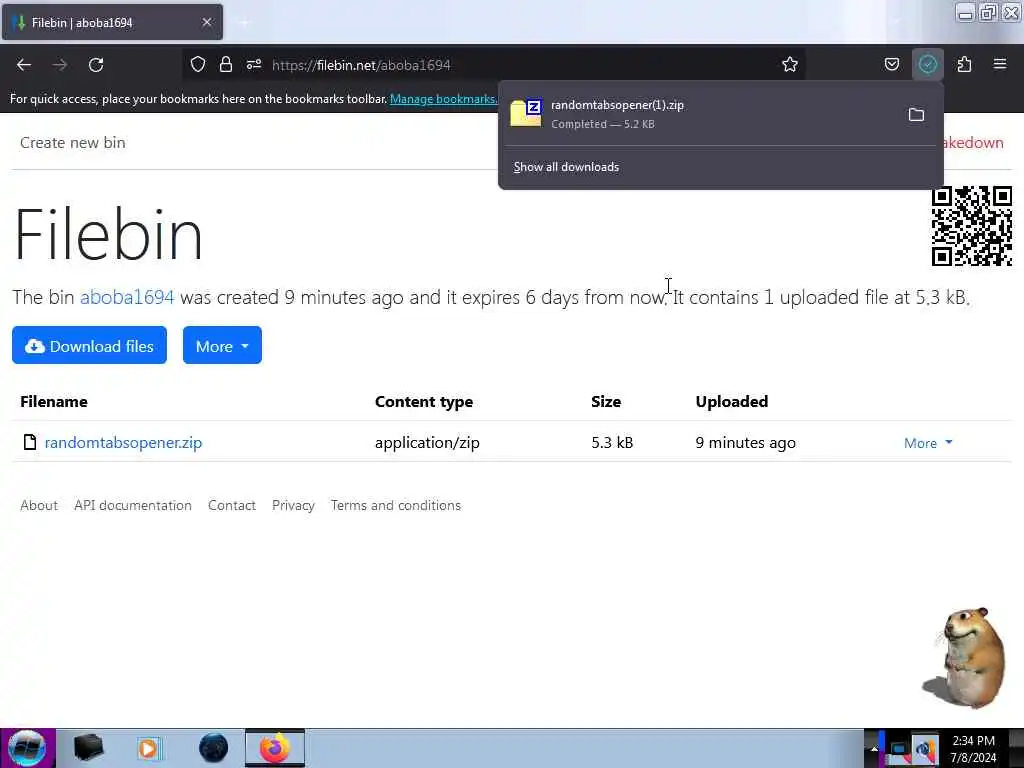
Task: View site security padlock info
Action: 226,65
